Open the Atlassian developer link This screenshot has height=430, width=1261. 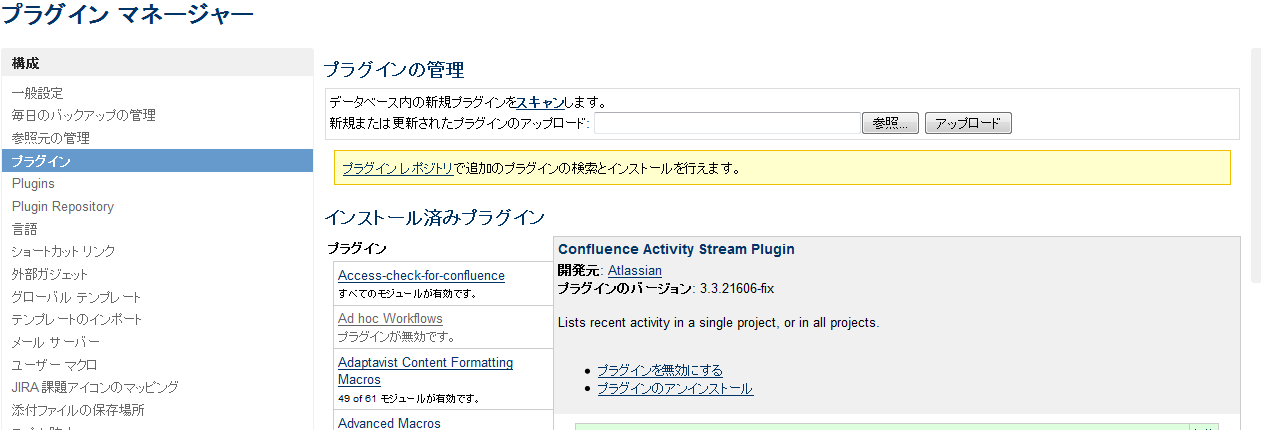[634, 270]
